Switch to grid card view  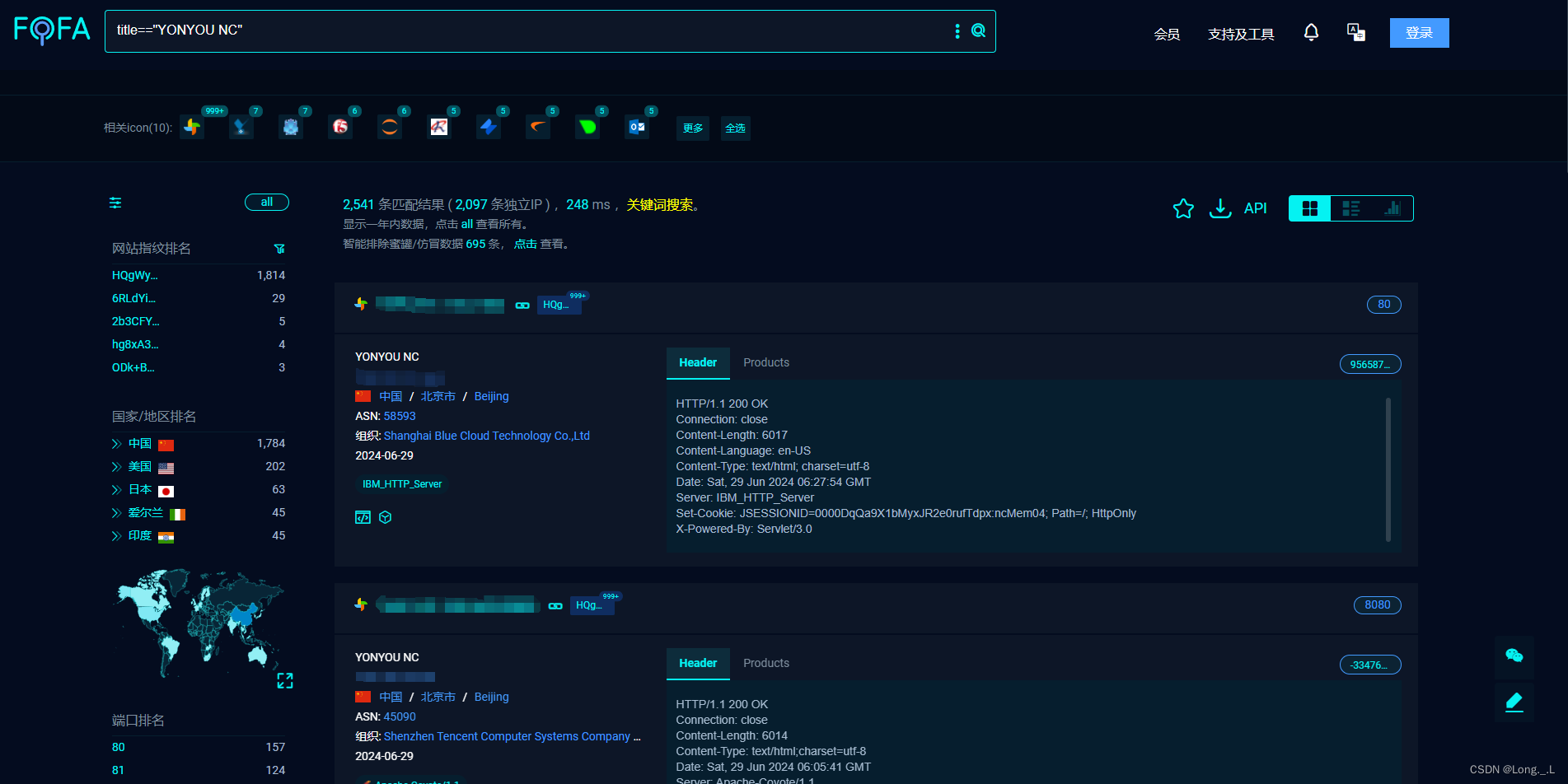[1310, 208]
